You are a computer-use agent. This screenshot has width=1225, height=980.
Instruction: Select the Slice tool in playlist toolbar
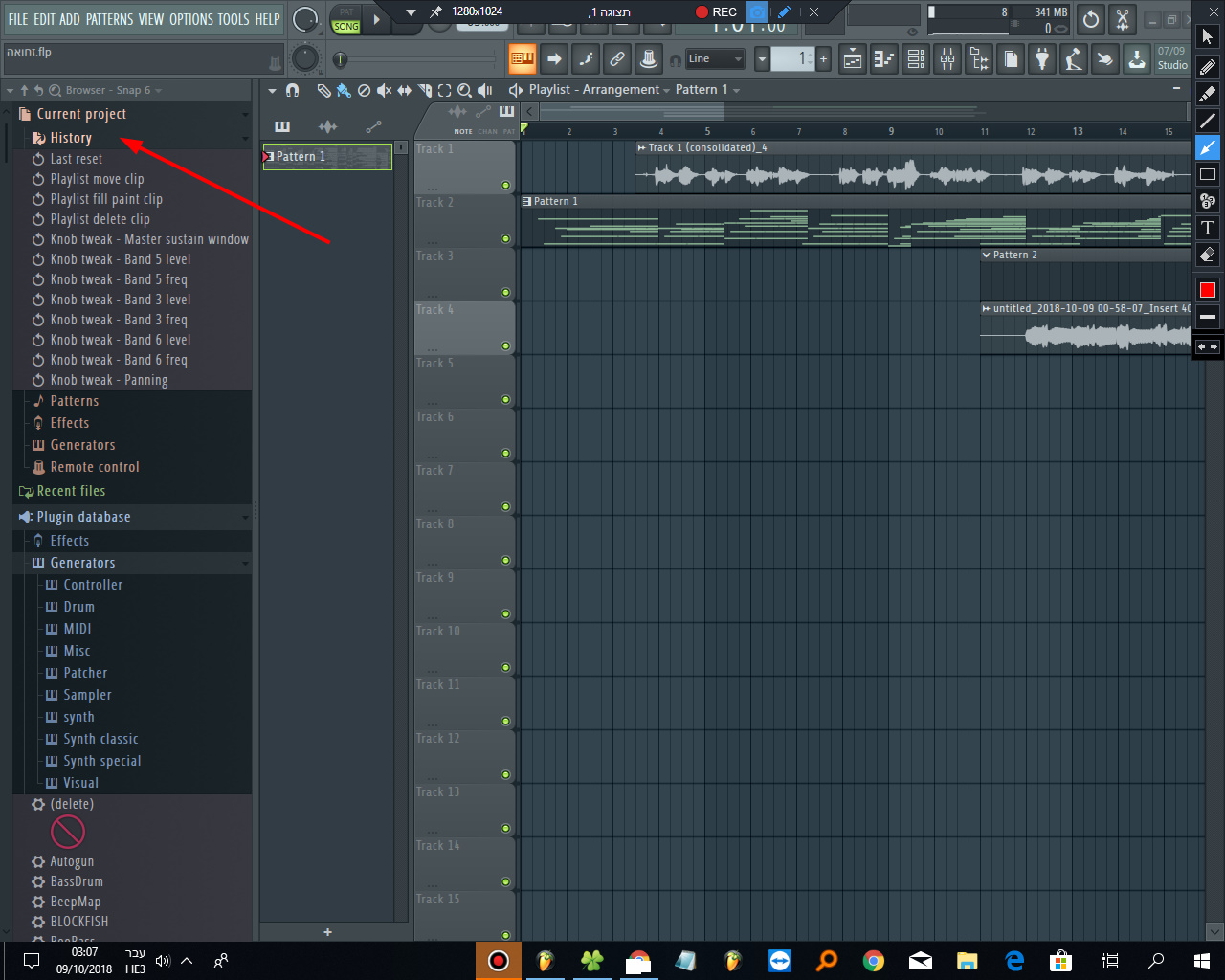click(x=424, y=90)
